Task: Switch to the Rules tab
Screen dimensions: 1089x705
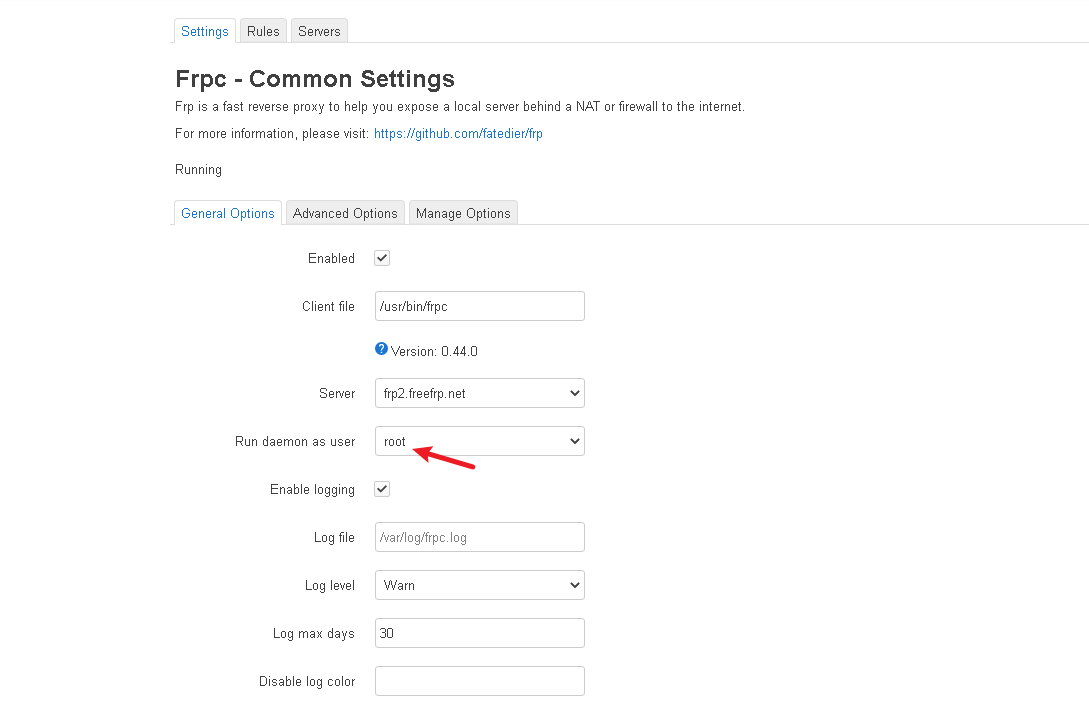Action: 263,31
